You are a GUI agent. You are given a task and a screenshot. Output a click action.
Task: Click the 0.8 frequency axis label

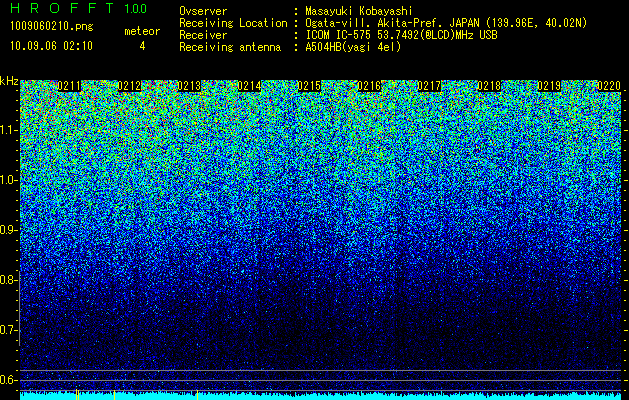pyautogui.click(x=8, y=280)
